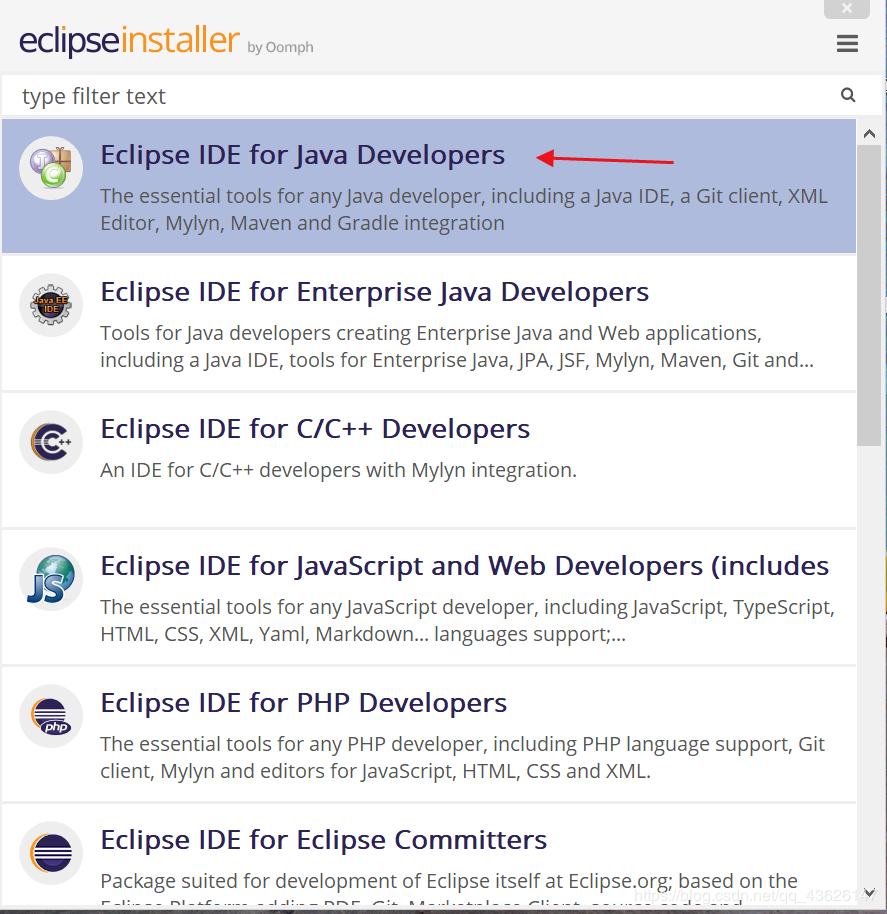Click description 'The essential tools for any JavaScript developer'
This screenshot has width=887, height=914.
(x=467, y=620)
